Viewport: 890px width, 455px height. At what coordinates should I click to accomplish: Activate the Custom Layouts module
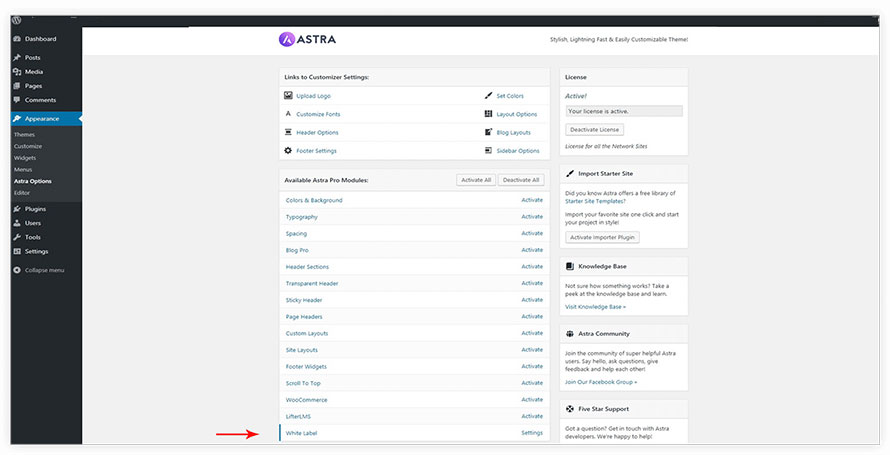pos(532,333)
